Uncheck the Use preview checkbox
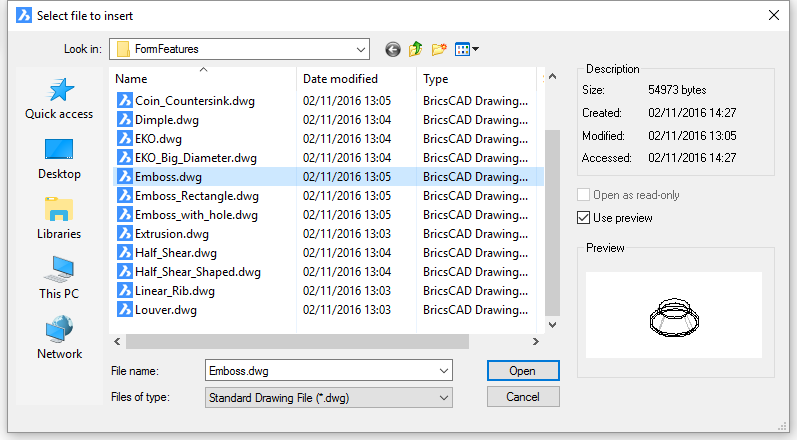This screenshot has height=440, width=797. 584,217
